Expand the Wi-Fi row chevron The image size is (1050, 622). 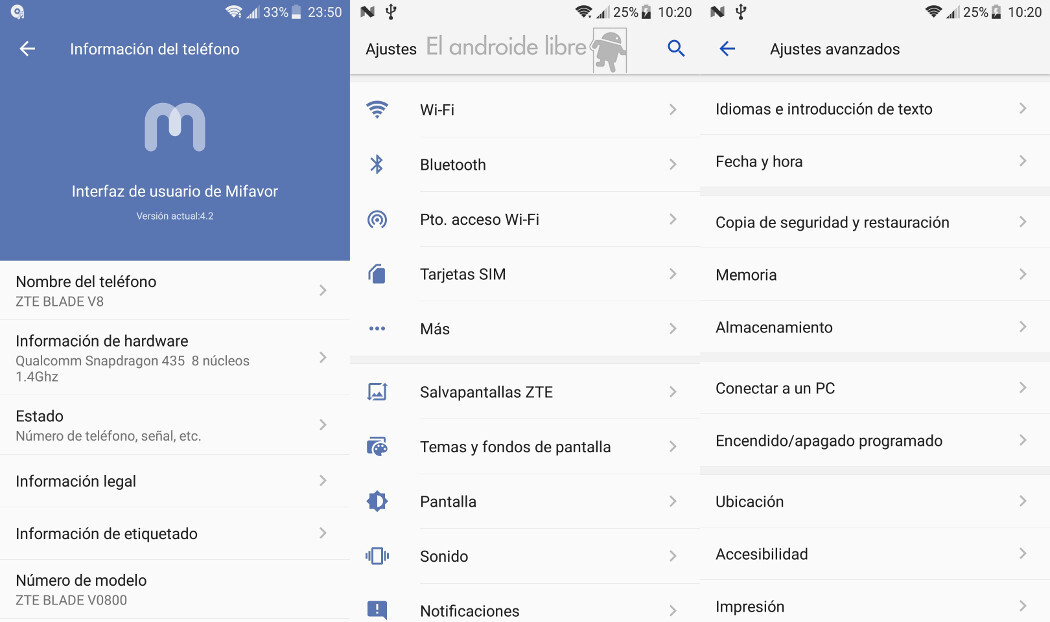[x=673, y=110]
